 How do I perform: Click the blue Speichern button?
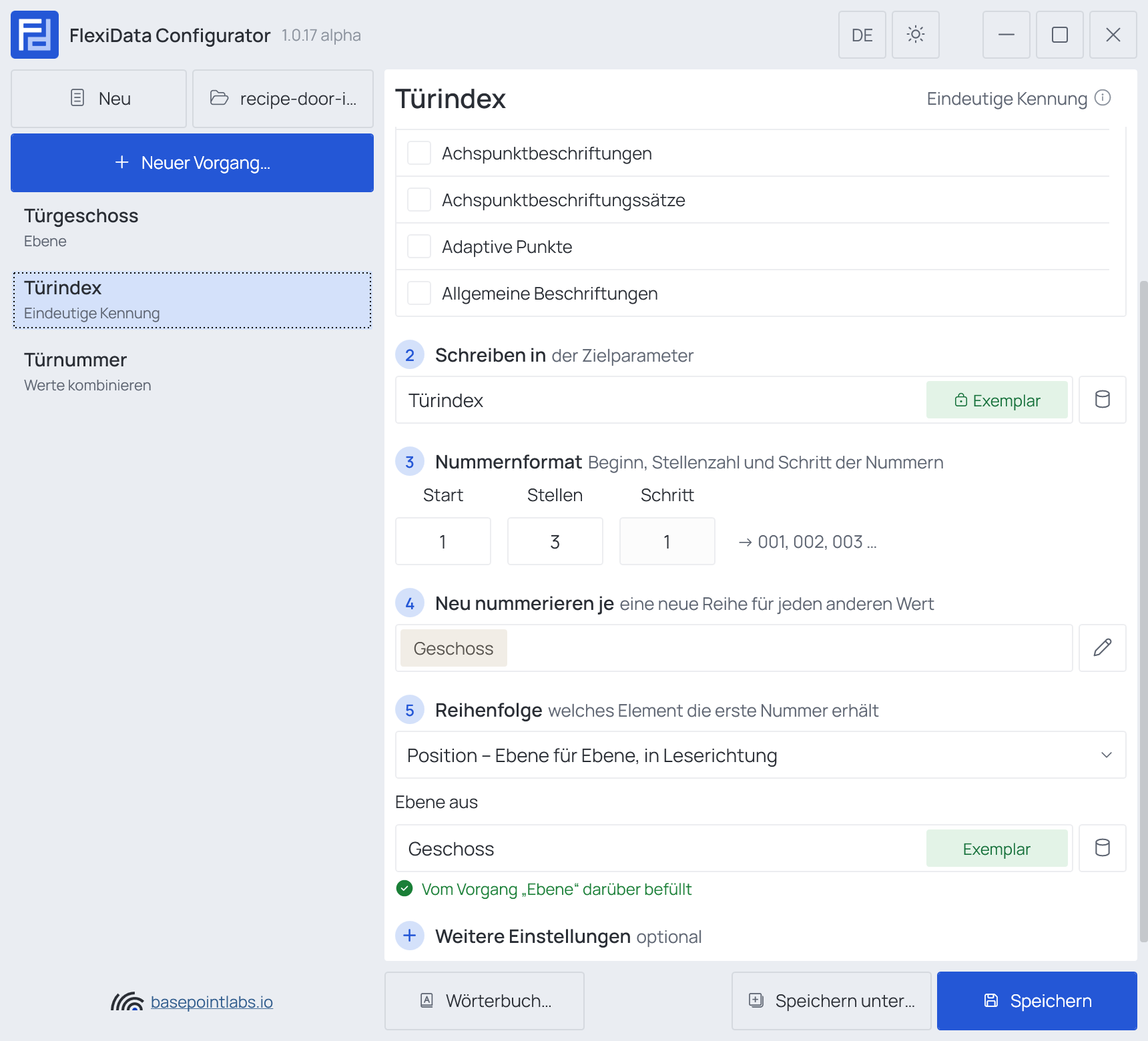pos(1037,1001)
